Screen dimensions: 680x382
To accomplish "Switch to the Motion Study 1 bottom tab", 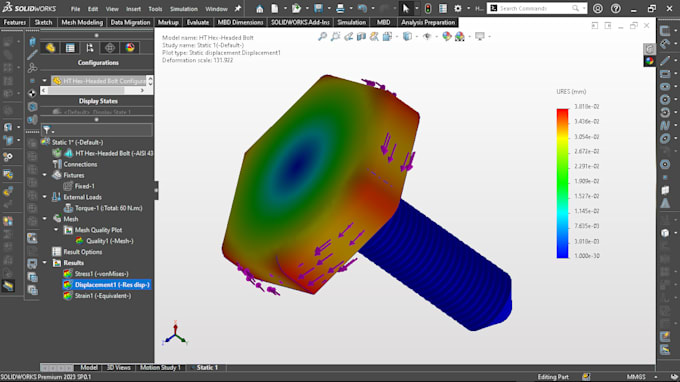I will coord(160,368).
